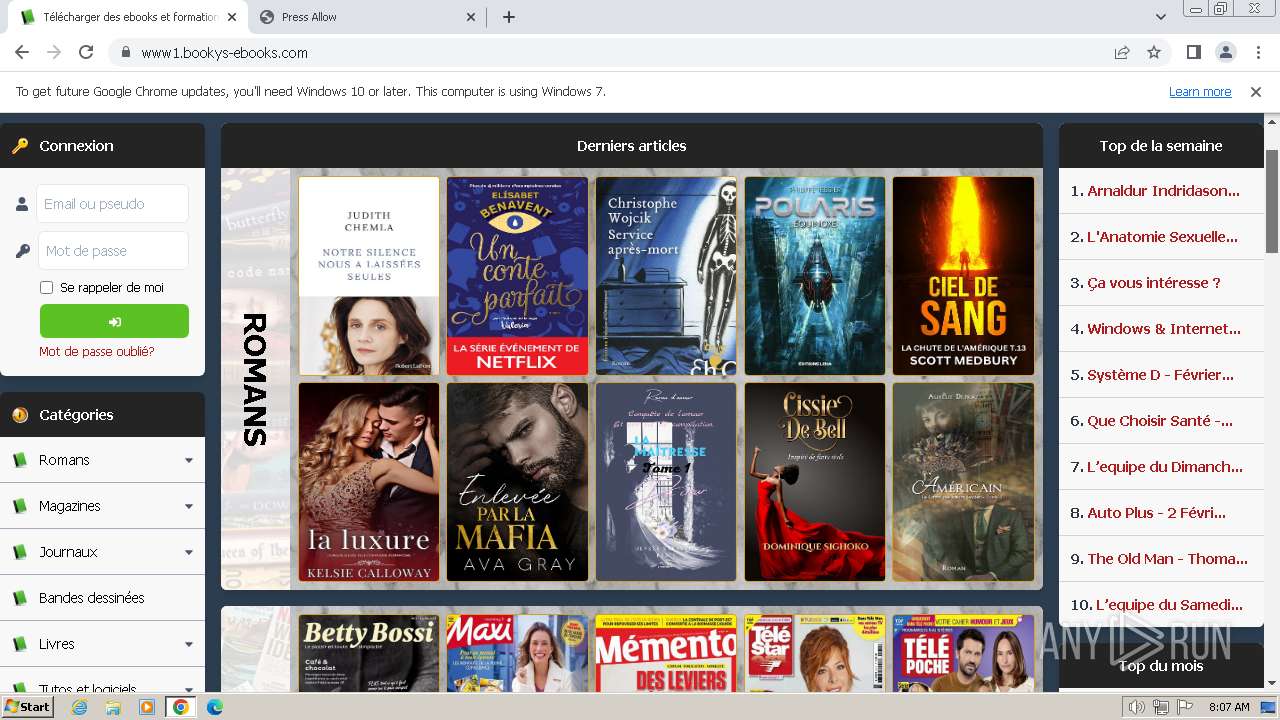Expand the Magazines category arrow
This screenshot has height=720, width=1280.
pos(188,506)
